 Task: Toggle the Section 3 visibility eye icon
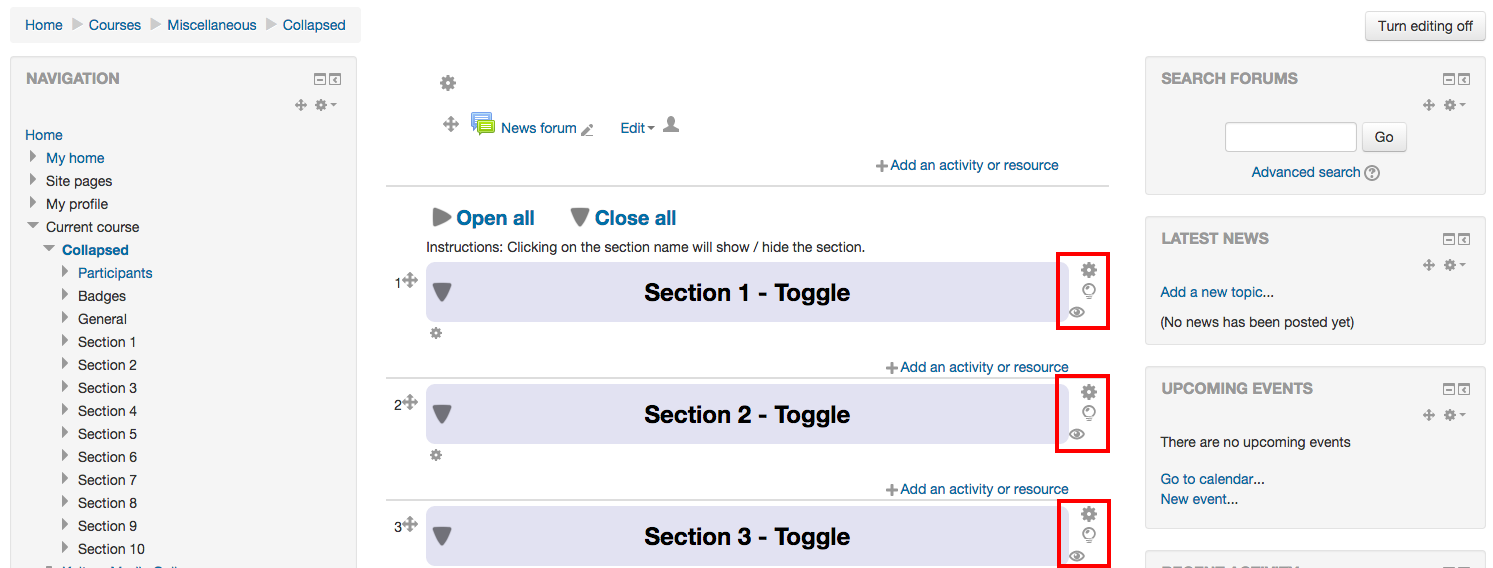click(1077, 556)
